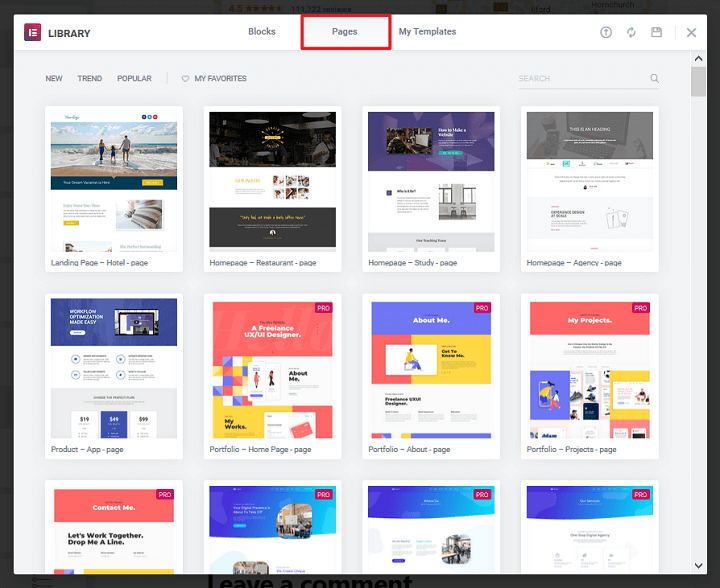The image size is (720, 588).
Task: Click the heart icon beside My Favorites
Action: 185,79
